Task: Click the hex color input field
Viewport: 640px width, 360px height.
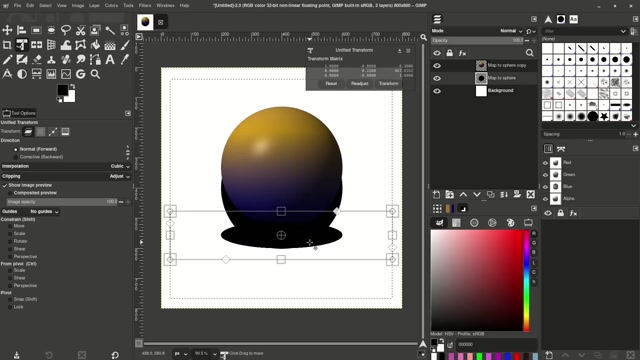Action: point(496,344)
